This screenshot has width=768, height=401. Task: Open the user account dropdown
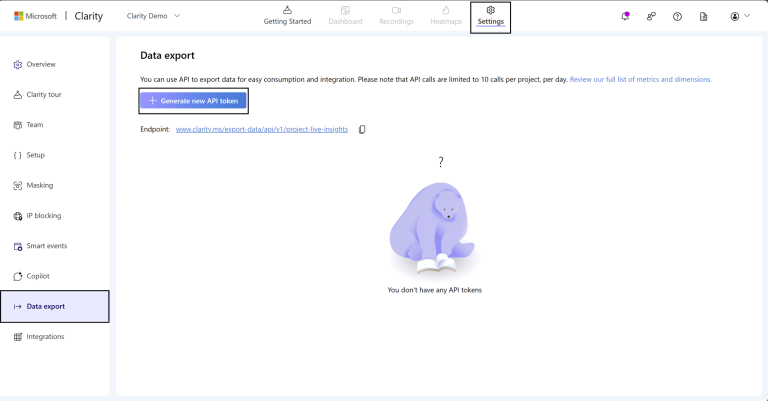(x=740, y=16)
